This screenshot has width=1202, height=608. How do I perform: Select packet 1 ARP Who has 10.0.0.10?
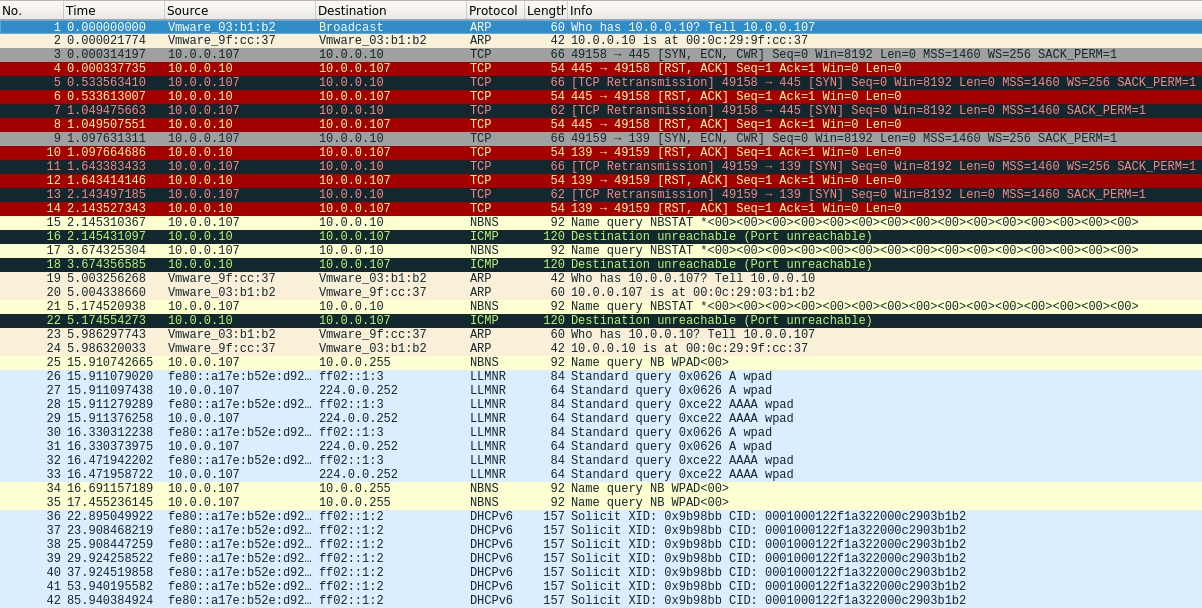[601, 27]
